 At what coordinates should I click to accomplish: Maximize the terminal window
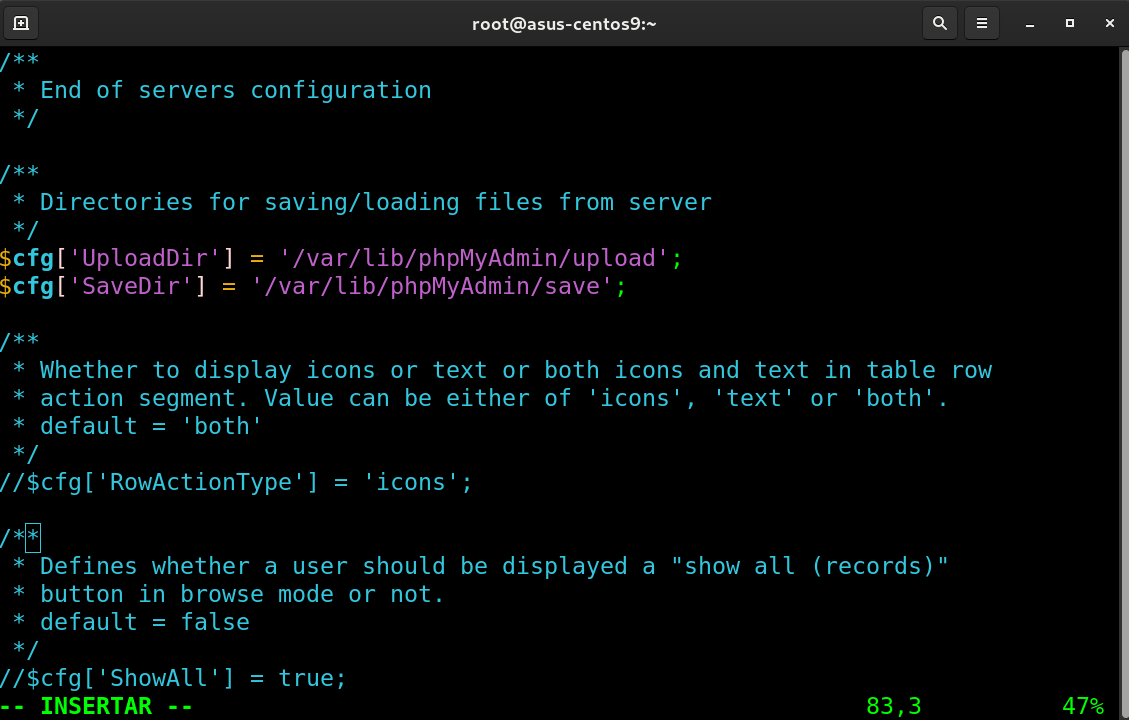point(1070,24)
